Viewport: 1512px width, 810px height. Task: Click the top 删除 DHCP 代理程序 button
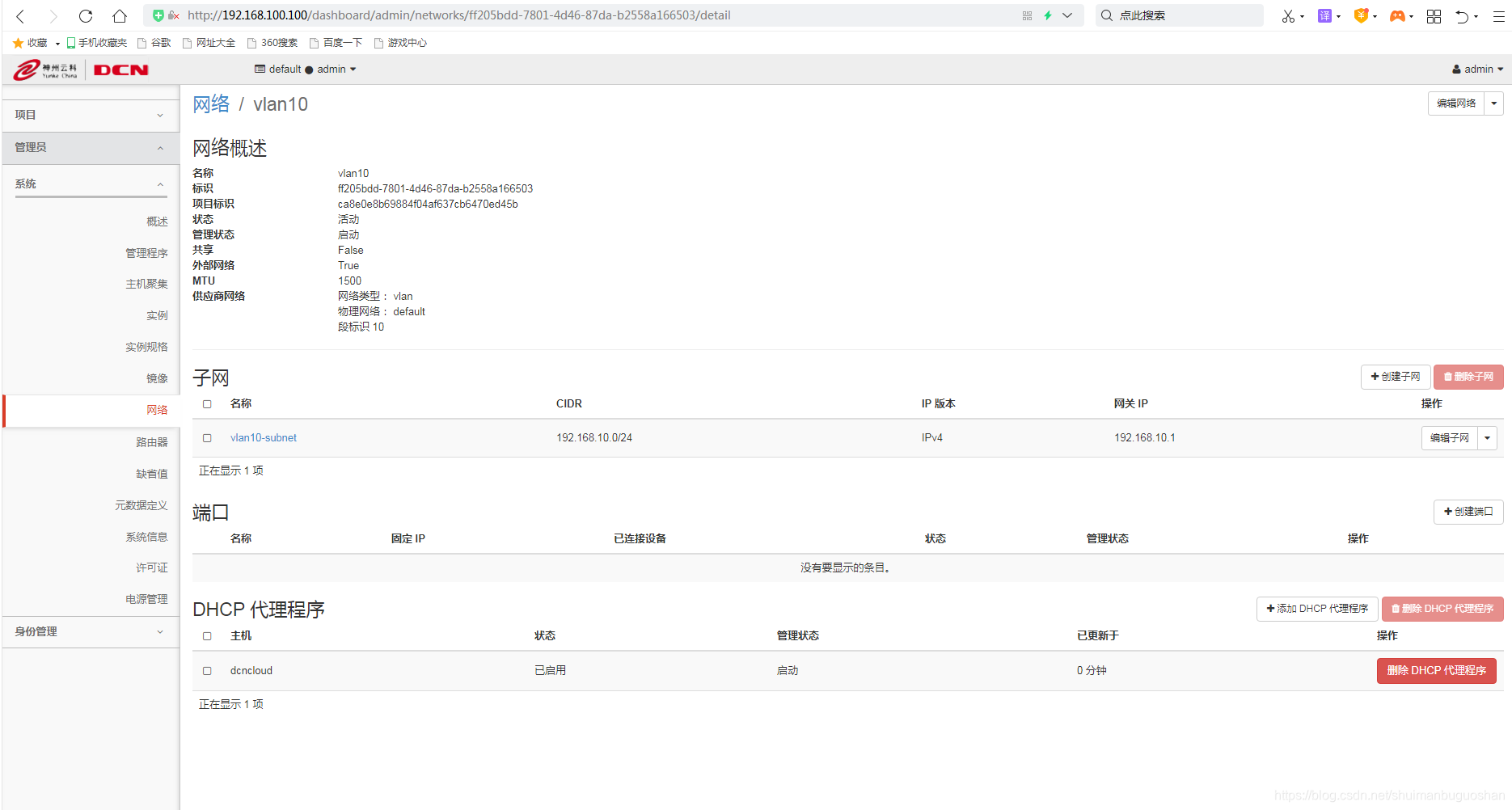pos(1442,609)
